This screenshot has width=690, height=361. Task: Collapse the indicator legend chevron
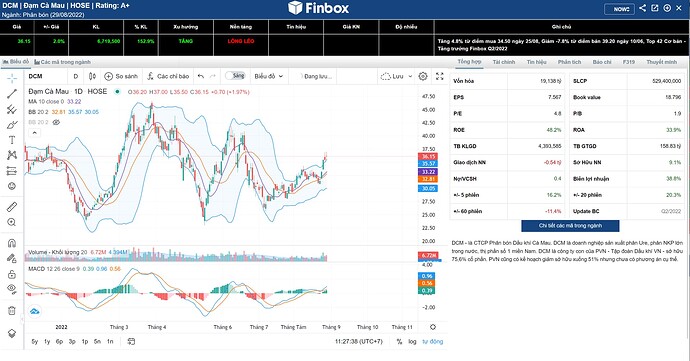(x=34, y=133)
